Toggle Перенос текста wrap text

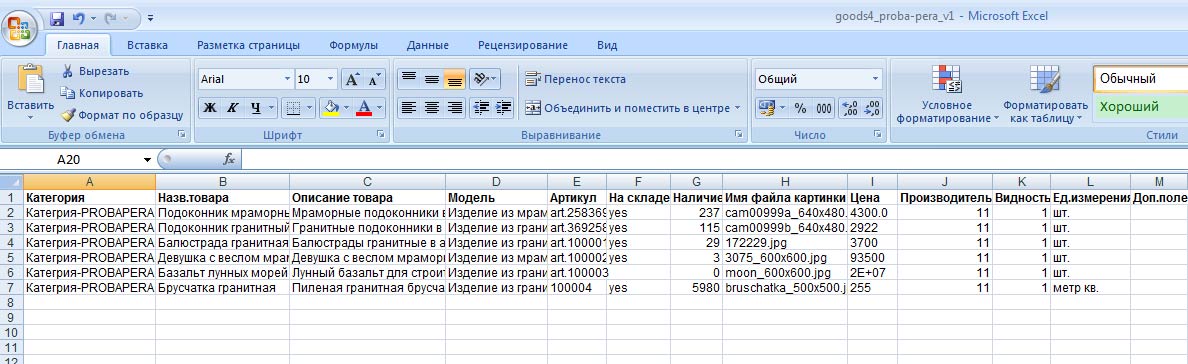(x=575, y=79)
